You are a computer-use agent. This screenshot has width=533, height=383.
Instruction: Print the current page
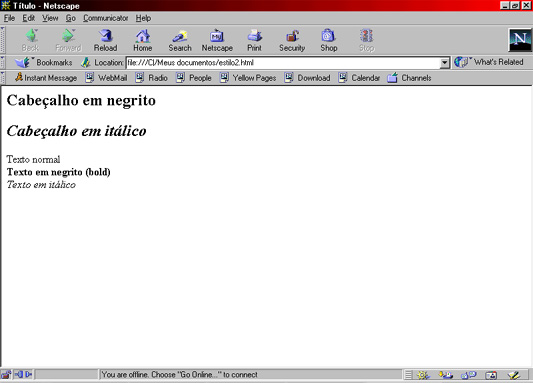(x=254, y=40)
